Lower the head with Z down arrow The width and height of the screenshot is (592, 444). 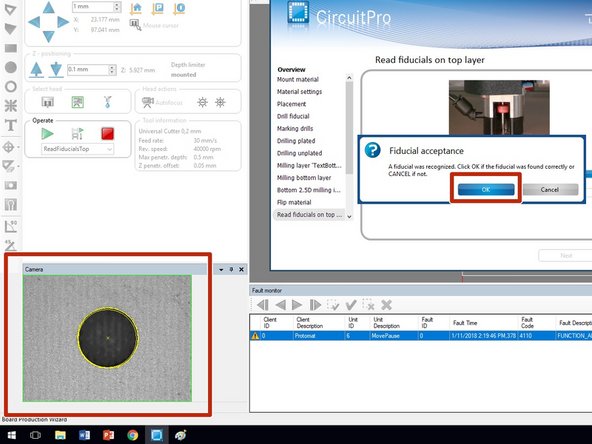pos(56,70)
